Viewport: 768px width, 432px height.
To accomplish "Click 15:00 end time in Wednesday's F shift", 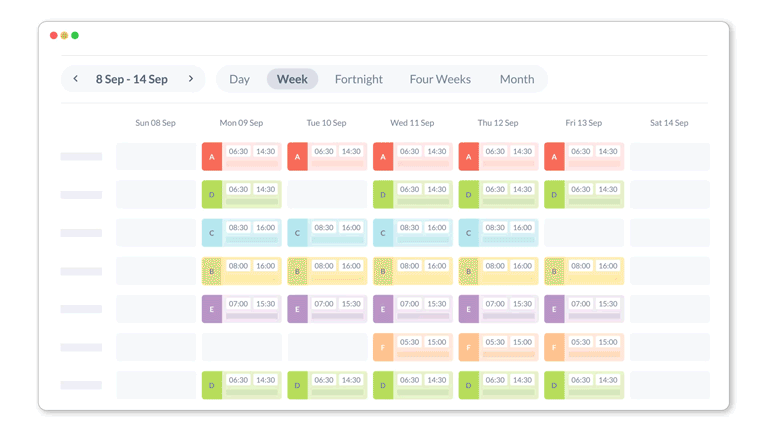I will coord(437,342).
